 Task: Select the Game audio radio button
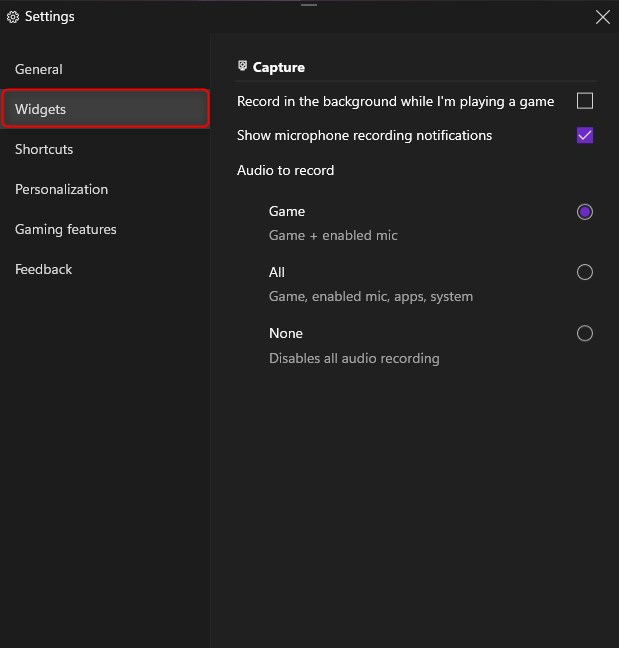click(585, 212)
